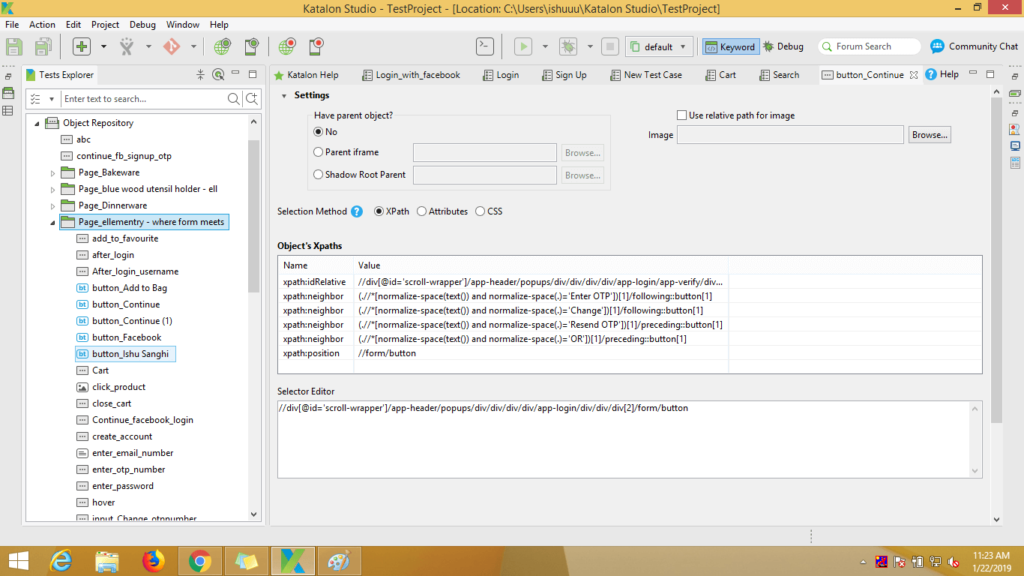Image resolution: width=1024 pixels, height=576 pixels.
Task: Switch to the Keyword perspective
Action: click(730, 46)
